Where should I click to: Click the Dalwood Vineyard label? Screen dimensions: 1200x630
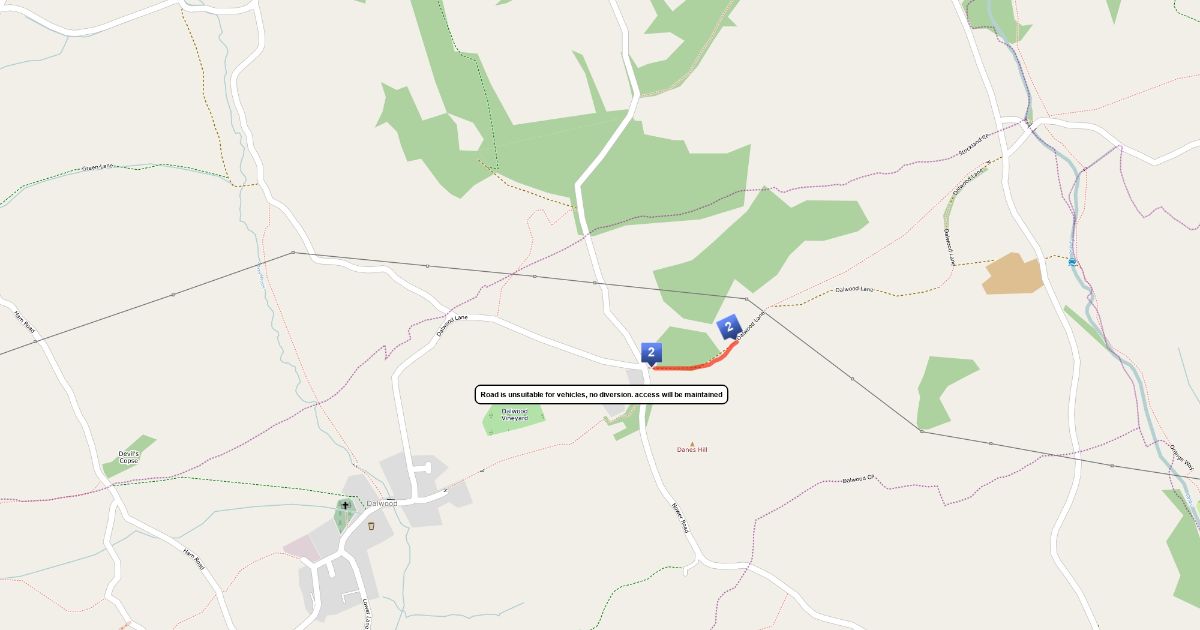pyautogui.click(x=515, y=414)
